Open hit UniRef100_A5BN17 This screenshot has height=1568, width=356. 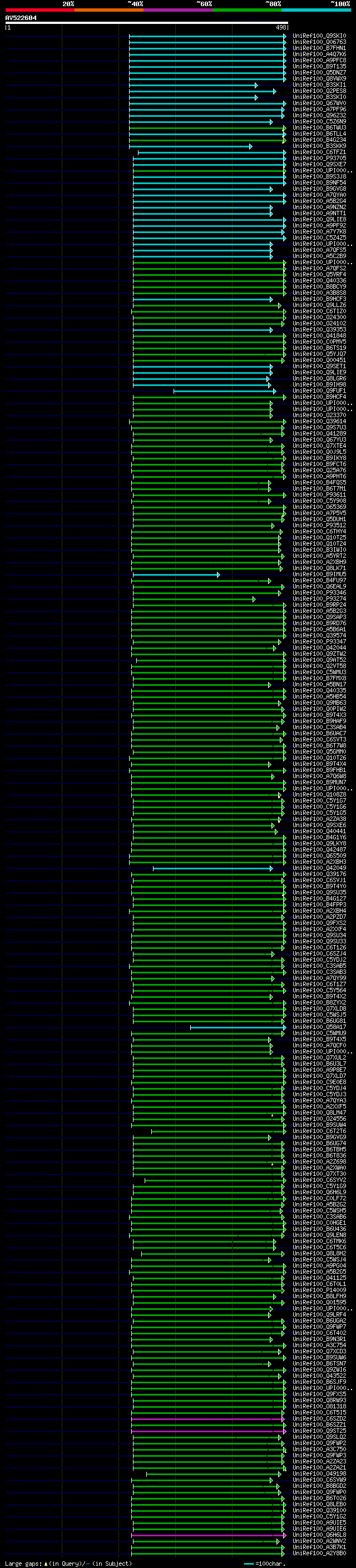(319, 684)
